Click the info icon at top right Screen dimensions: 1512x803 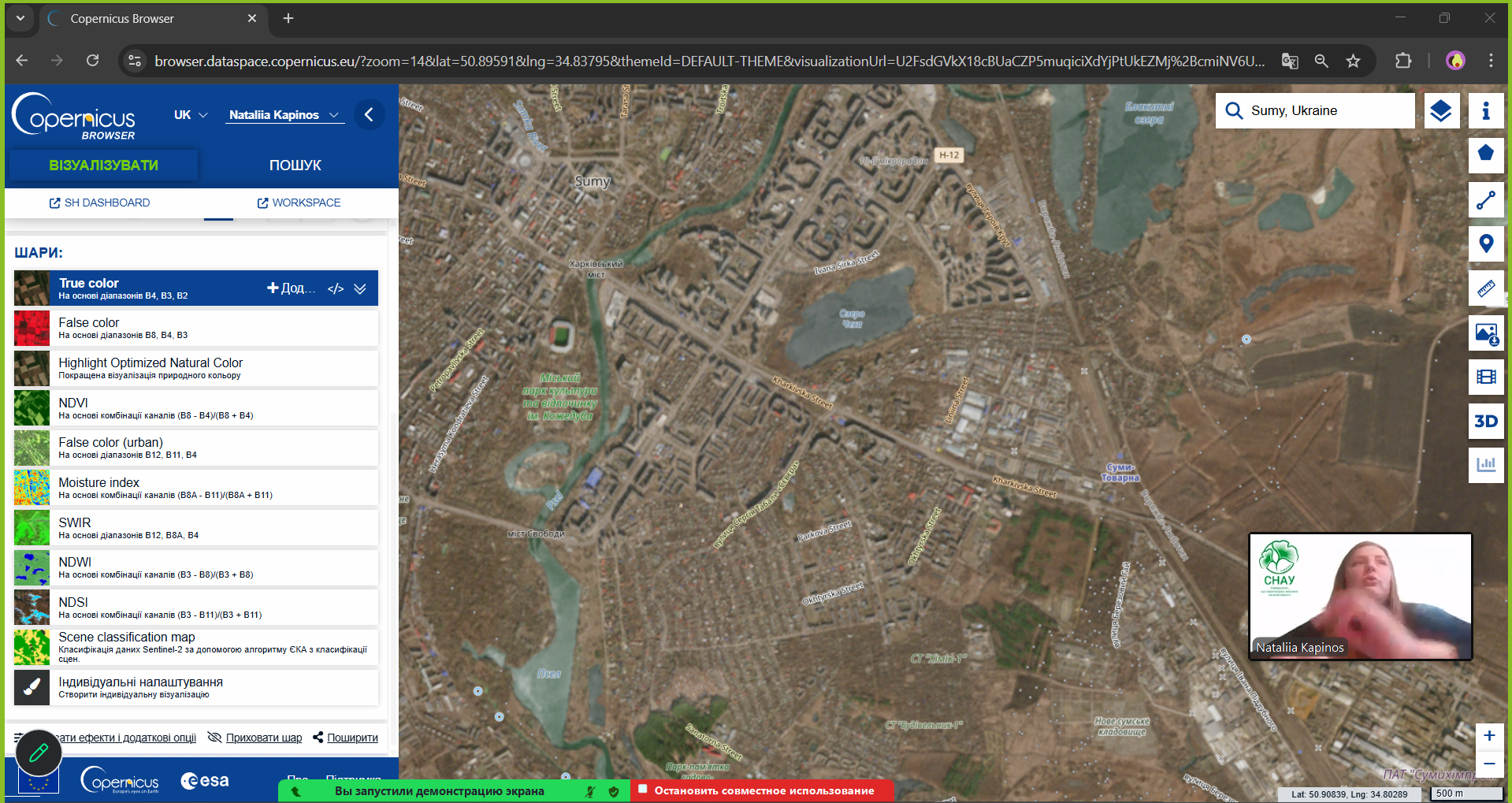click(1486, 111)
